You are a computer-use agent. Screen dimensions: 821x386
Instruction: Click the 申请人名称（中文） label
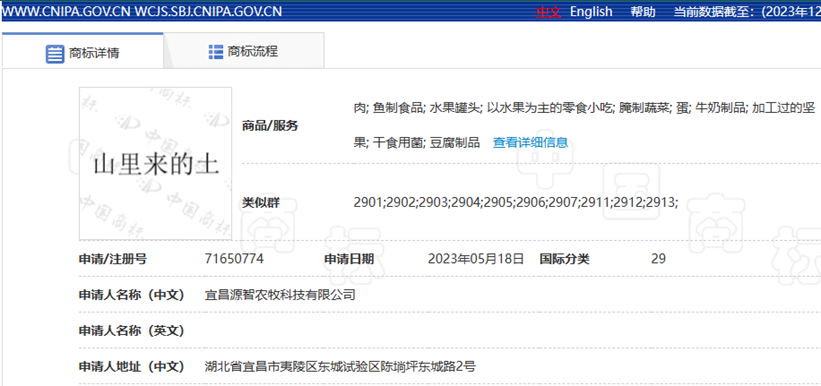[132, 295]
